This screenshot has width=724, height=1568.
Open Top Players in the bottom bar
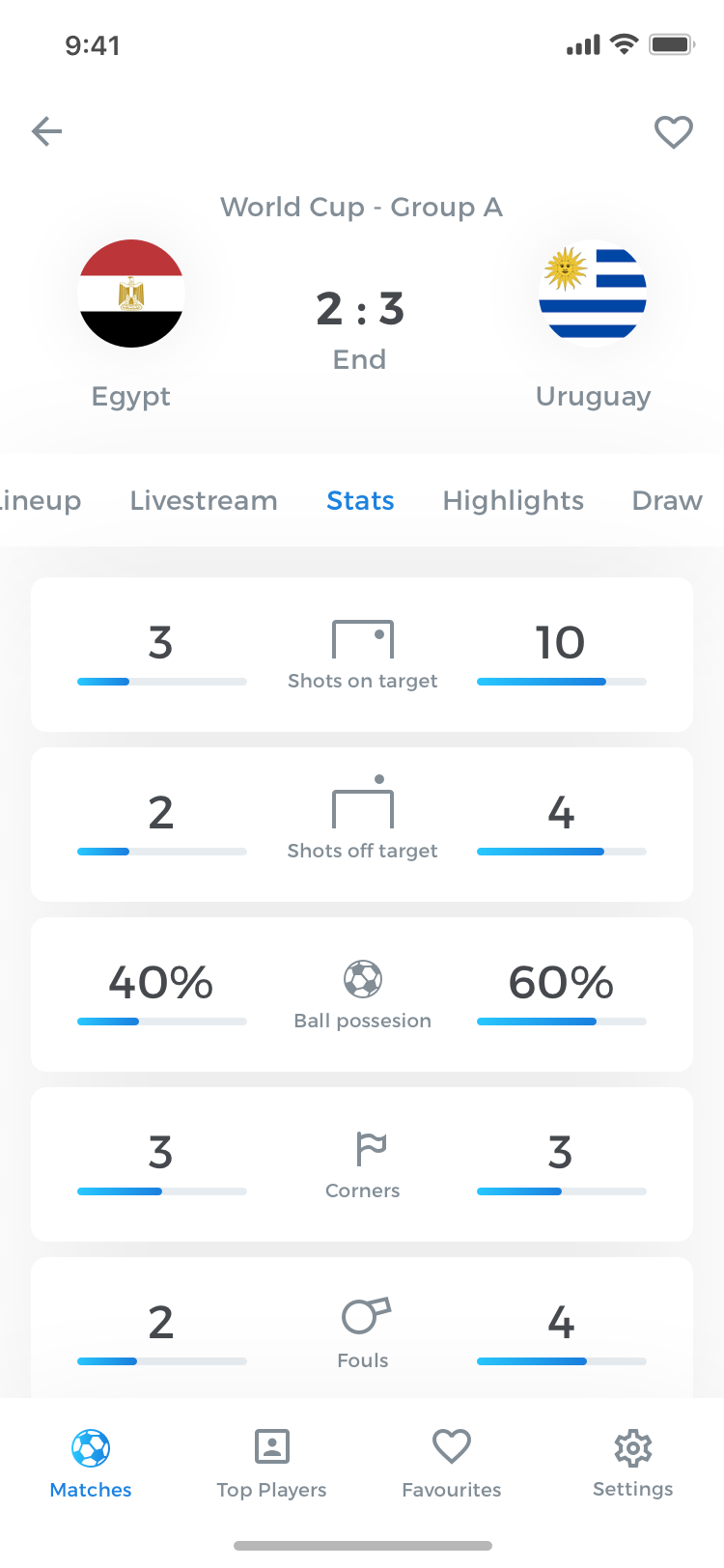pyautogui.click(x=271, y=1464)
